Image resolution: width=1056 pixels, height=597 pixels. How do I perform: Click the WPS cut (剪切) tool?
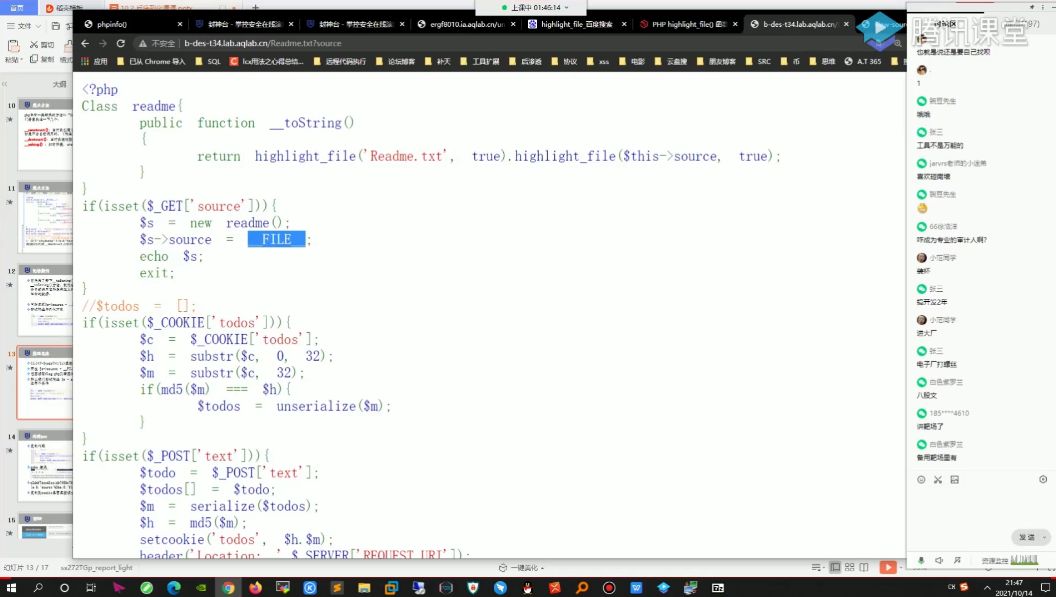point(42,44)
